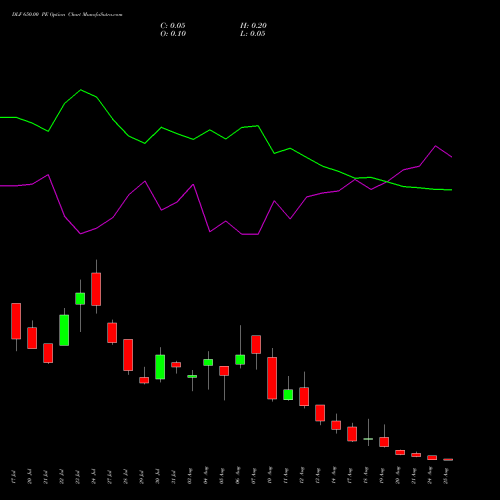Click the green indicator line's highest peak
The height and width of the screenshot is (500, 500).
click(81, 90)
